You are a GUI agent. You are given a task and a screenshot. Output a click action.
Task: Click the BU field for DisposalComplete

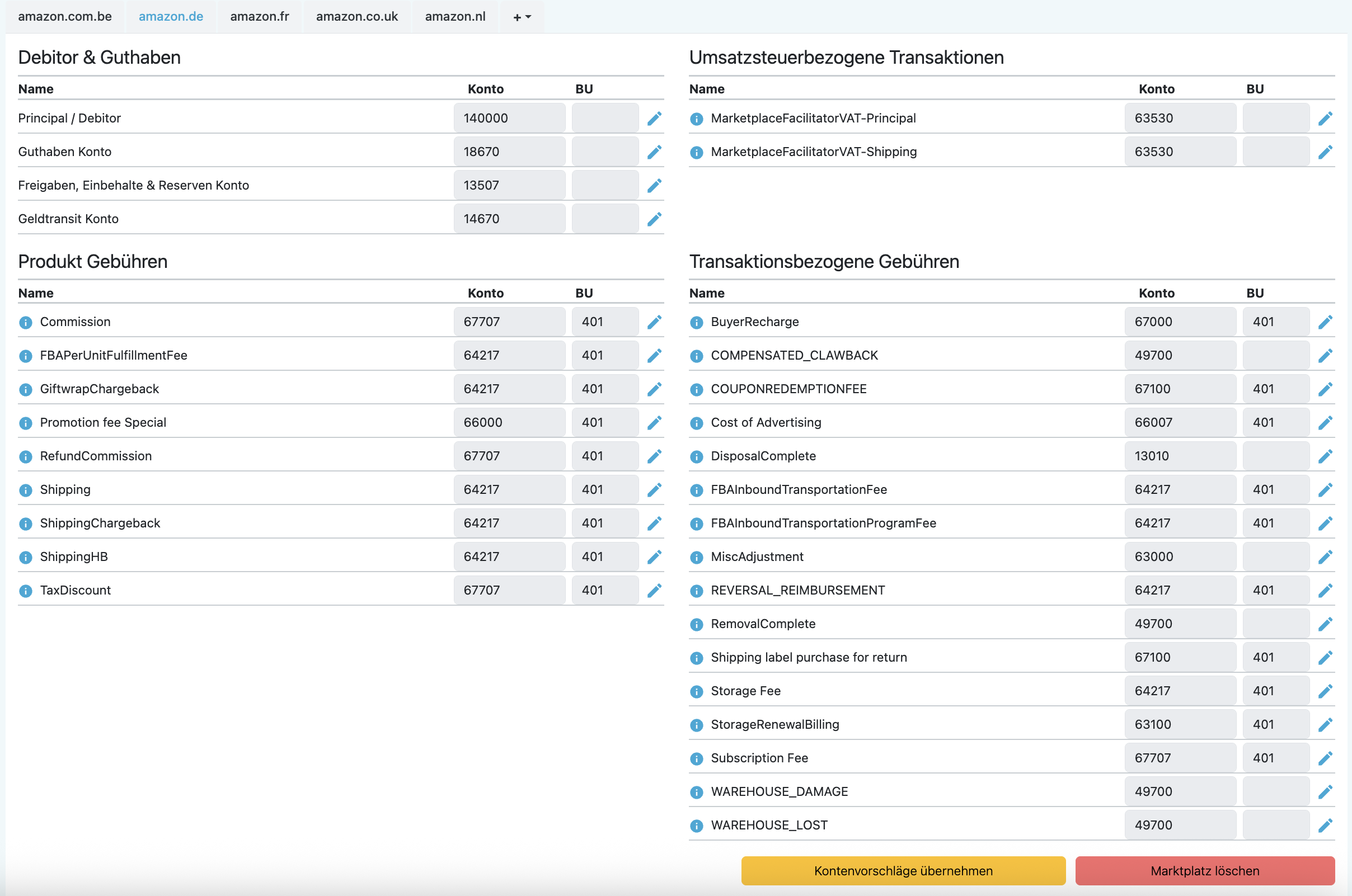click(1275, 456)
